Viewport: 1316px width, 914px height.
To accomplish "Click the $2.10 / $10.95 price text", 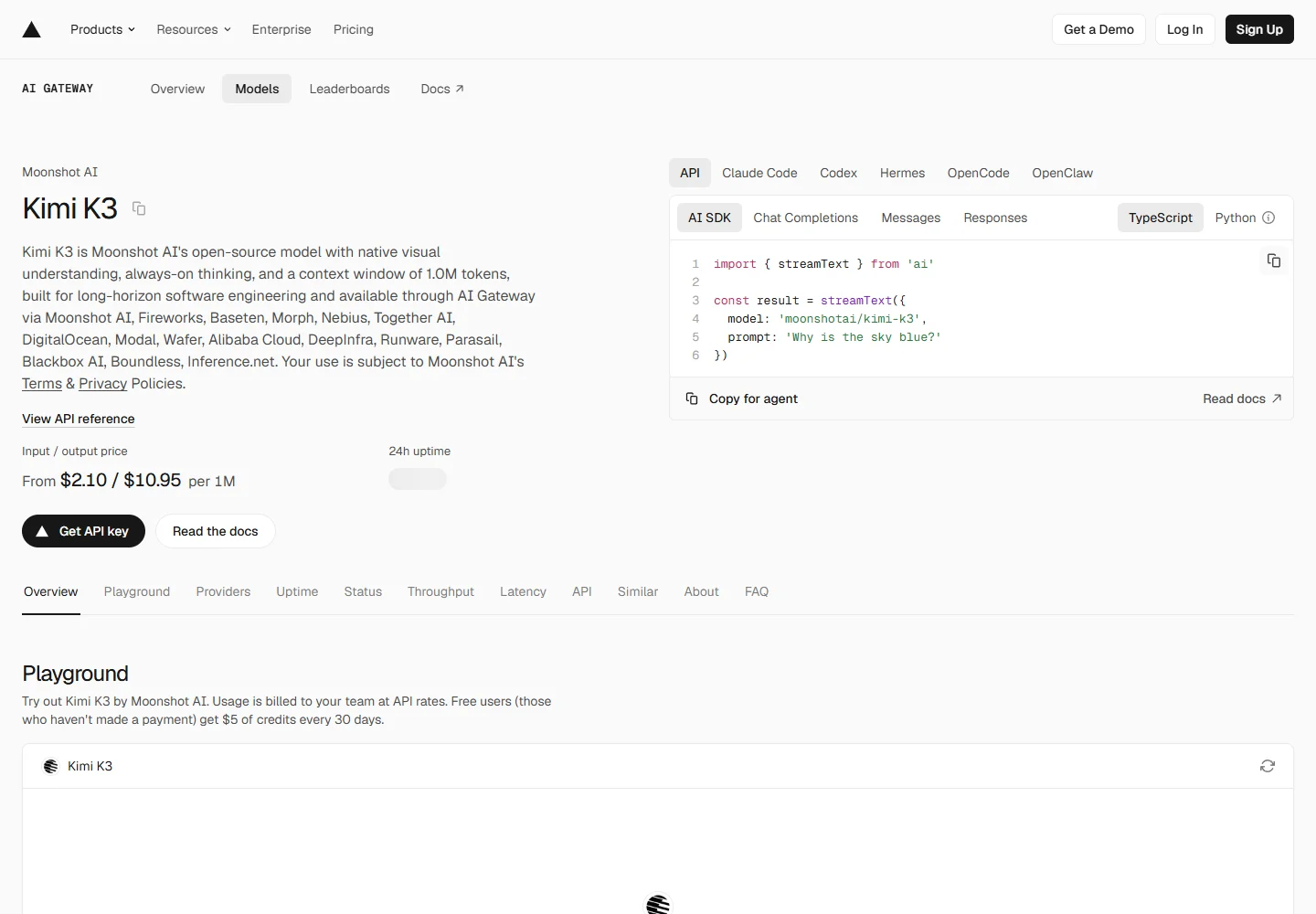I will pyautogui.click(x=121, y=480).
